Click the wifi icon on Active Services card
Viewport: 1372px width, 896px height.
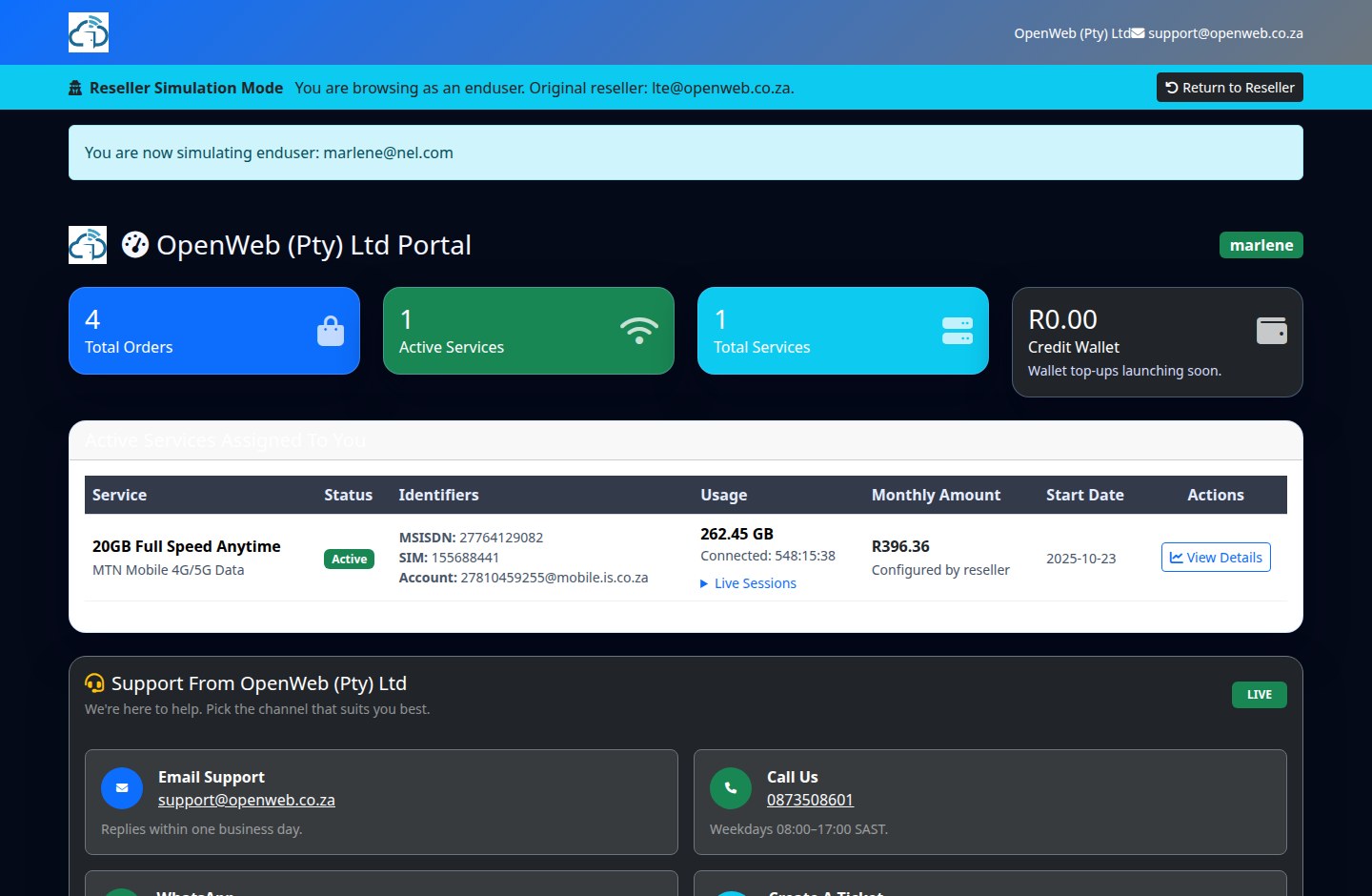tap(639, 331)
